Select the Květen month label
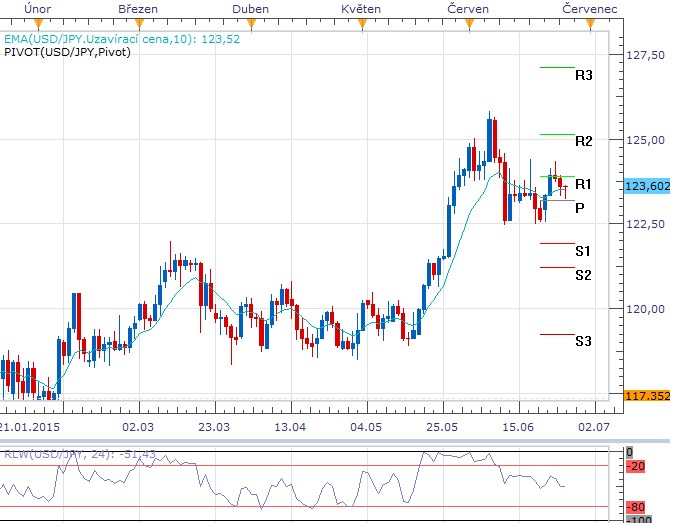 (x=361, y=9)
